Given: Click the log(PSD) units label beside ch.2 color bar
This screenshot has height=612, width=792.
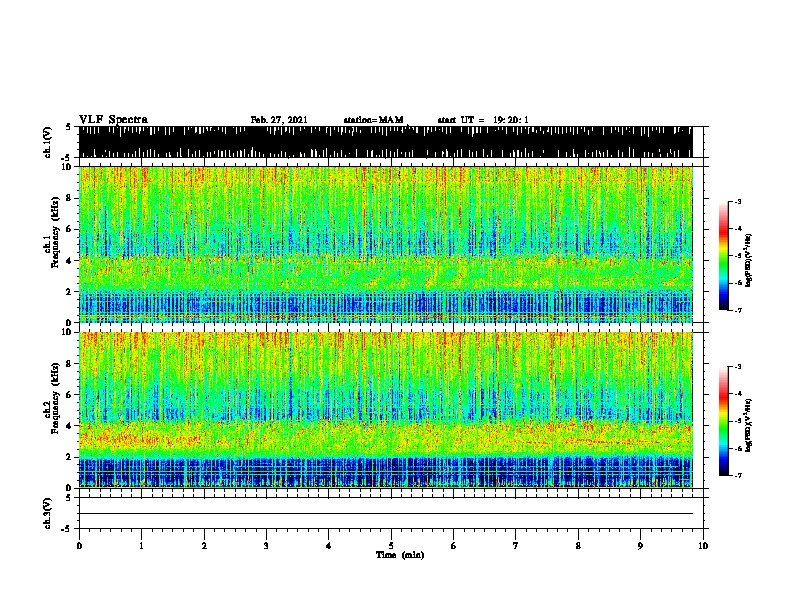Looking at the screenshot, I should (x=749, y=425).
